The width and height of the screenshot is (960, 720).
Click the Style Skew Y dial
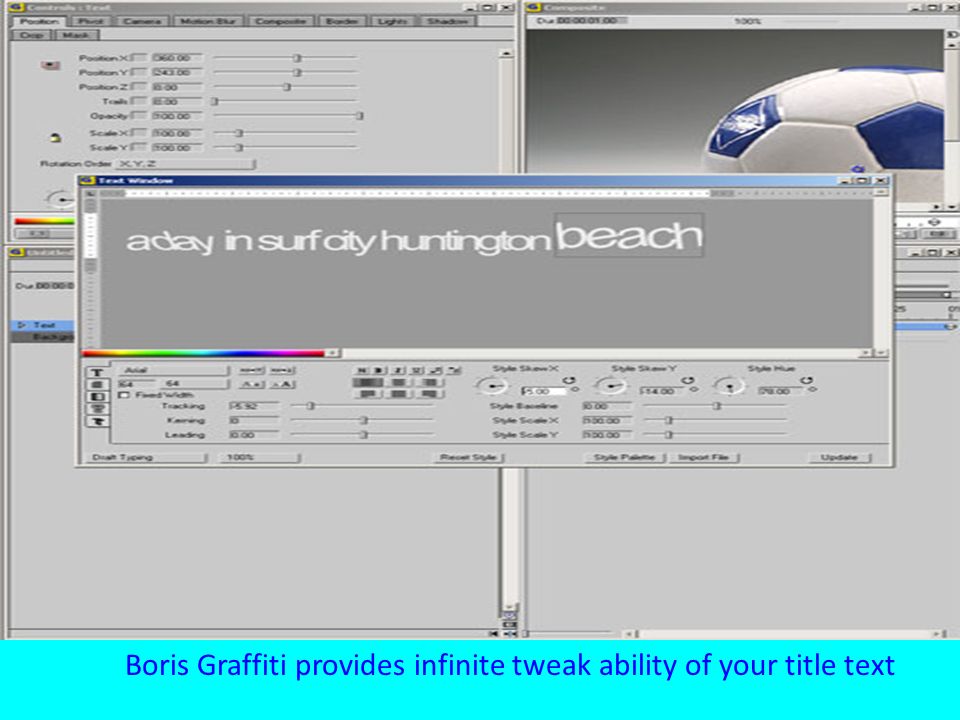(x=610, y=386)
